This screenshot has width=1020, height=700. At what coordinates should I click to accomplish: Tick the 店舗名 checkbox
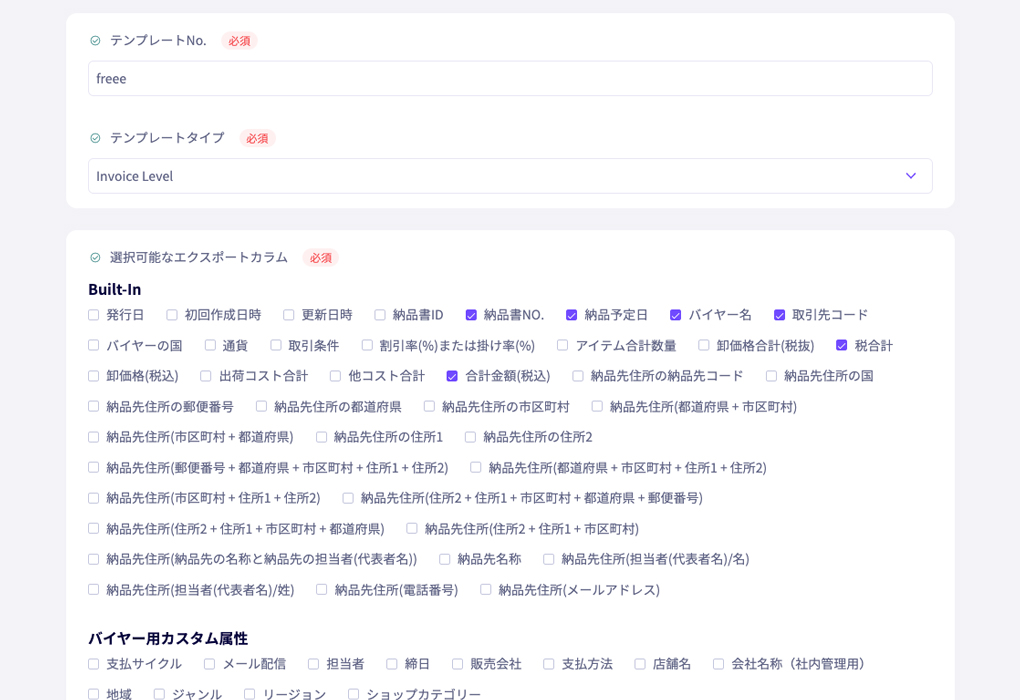pos(640,664)
